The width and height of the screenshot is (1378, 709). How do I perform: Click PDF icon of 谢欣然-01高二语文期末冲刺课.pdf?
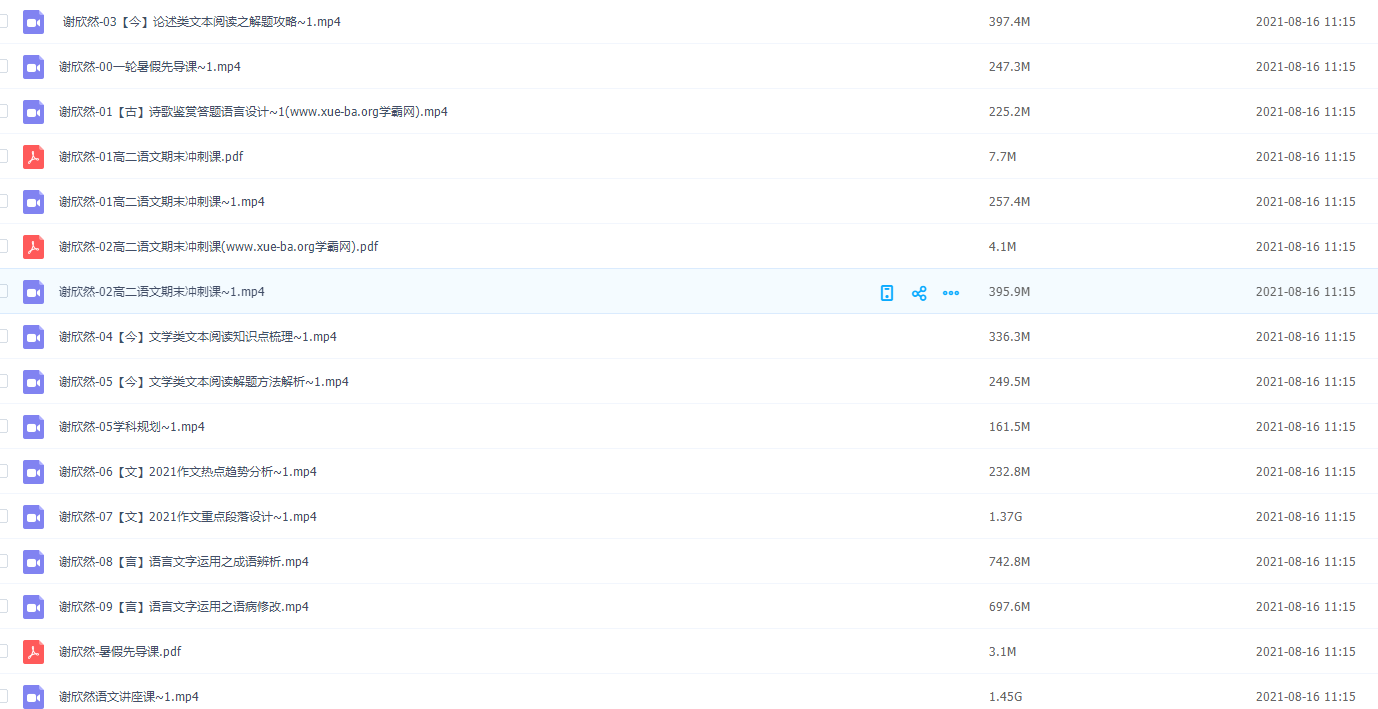coord(34,157)
